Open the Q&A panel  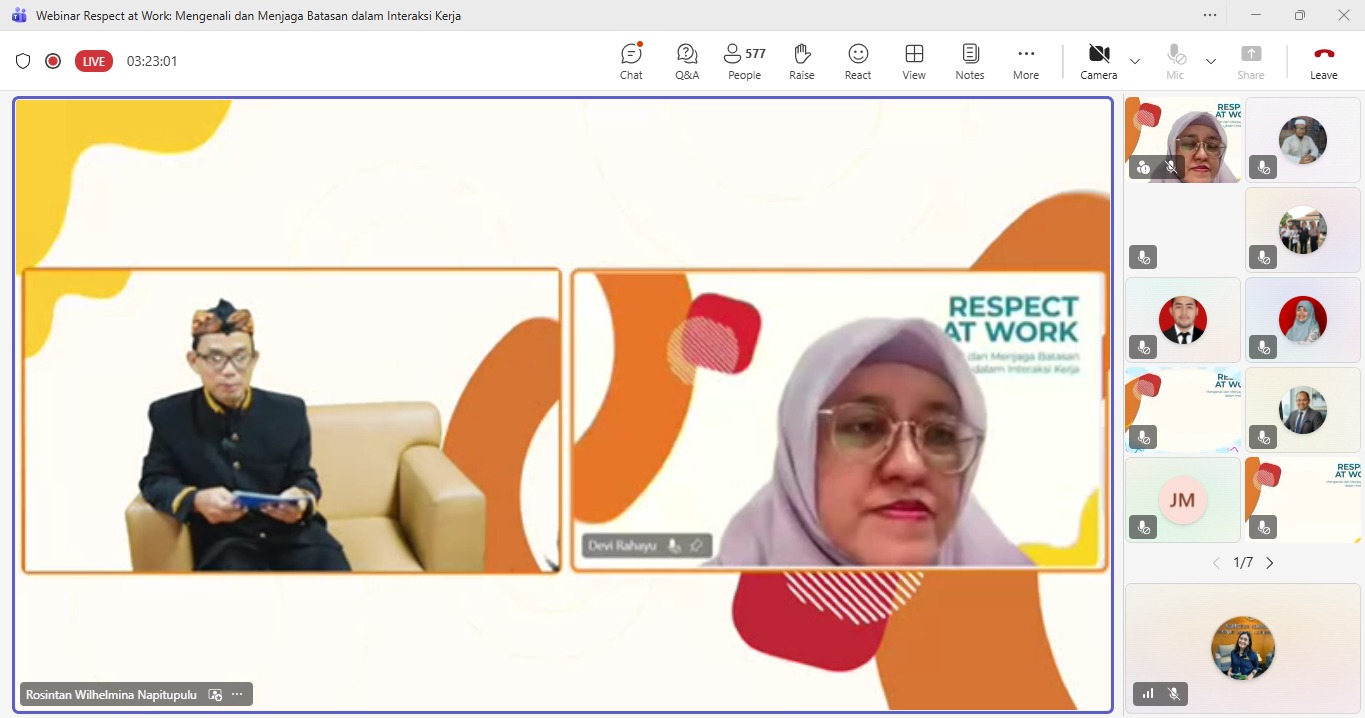tap(687, 61)
